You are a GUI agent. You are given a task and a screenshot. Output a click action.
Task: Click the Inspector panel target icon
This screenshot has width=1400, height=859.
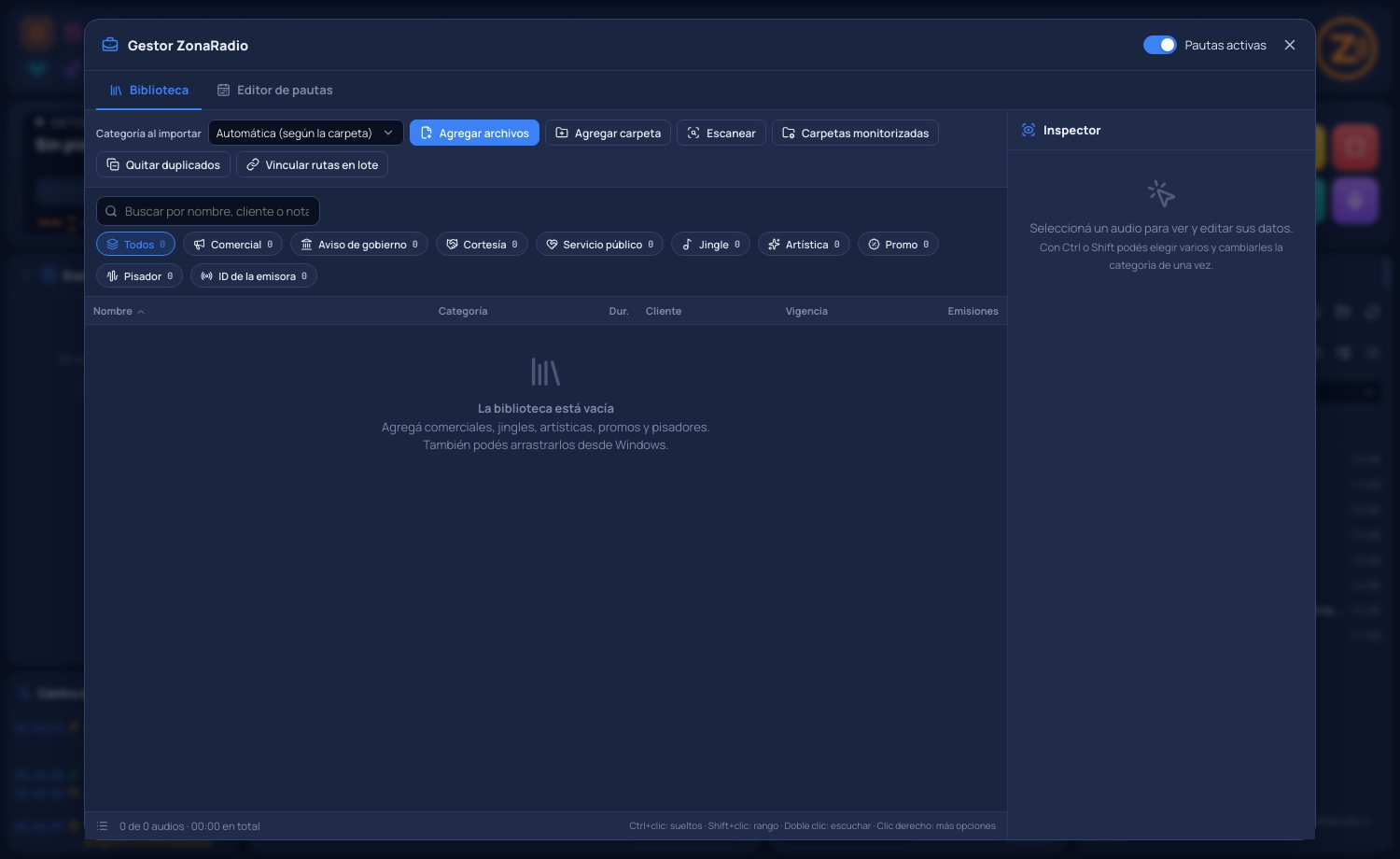click(x=1029, y=130)
